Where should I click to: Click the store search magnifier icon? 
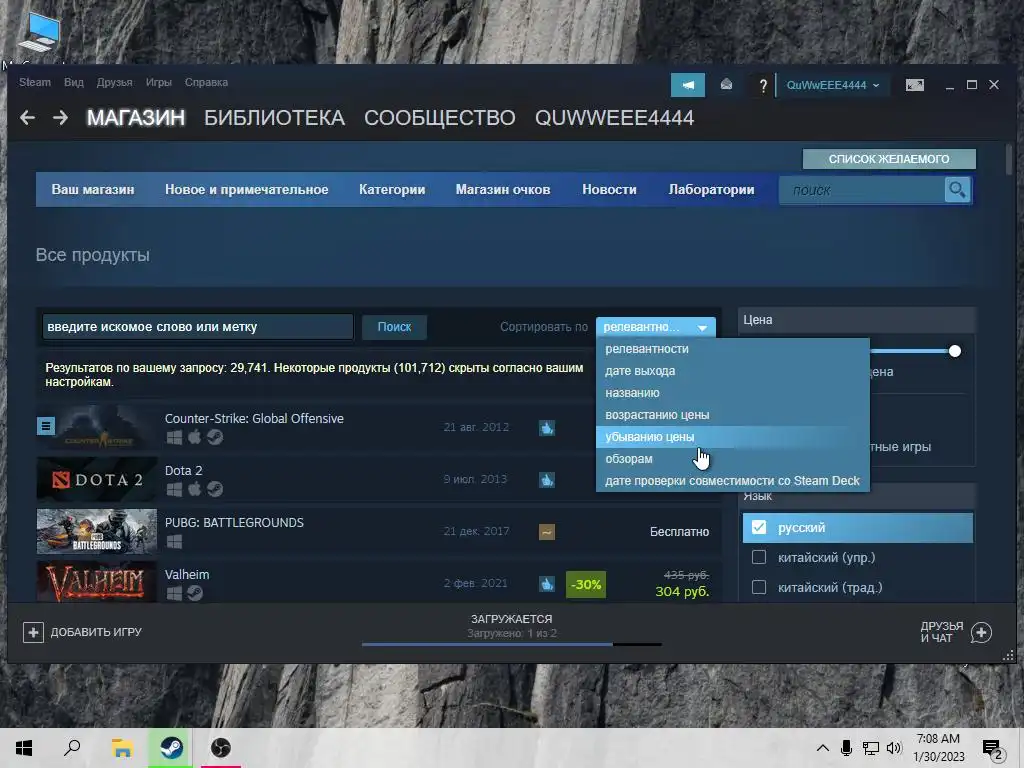(957, 190)
